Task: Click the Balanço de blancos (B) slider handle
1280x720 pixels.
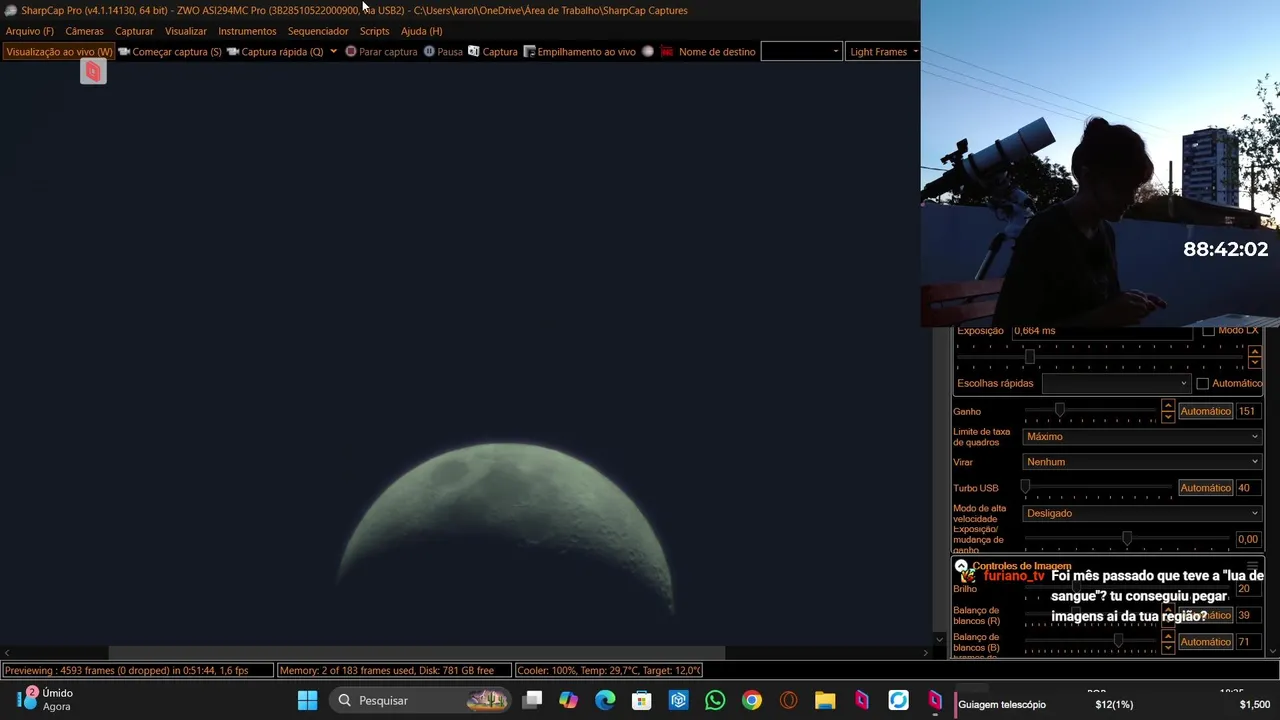Action: coord(1118,641)
